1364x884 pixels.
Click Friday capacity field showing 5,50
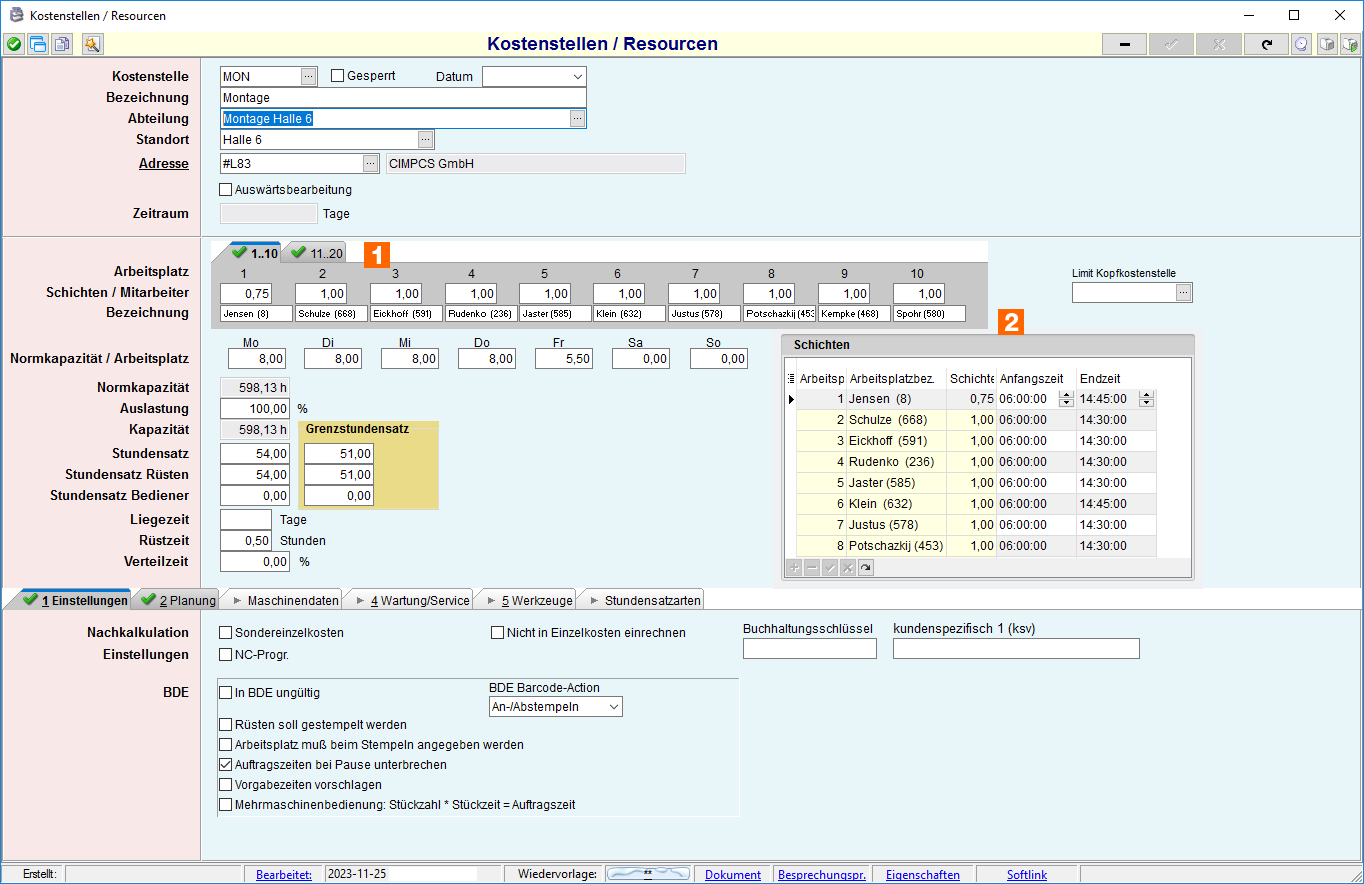pos(564,358)
